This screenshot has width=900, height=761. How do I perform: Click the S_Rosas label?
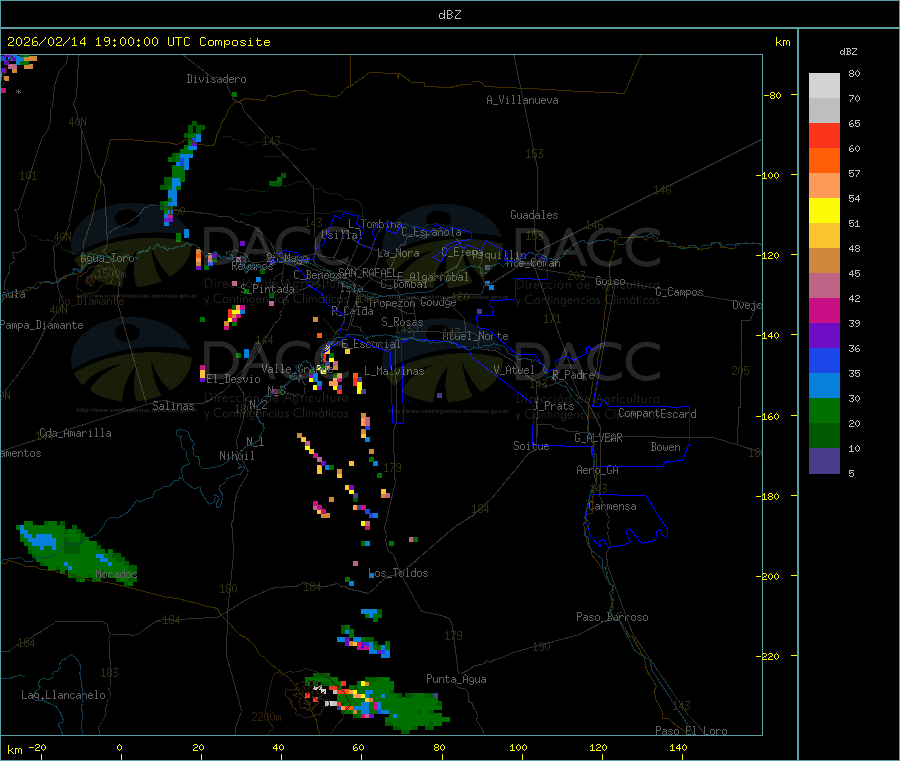[x=402, y=322]
